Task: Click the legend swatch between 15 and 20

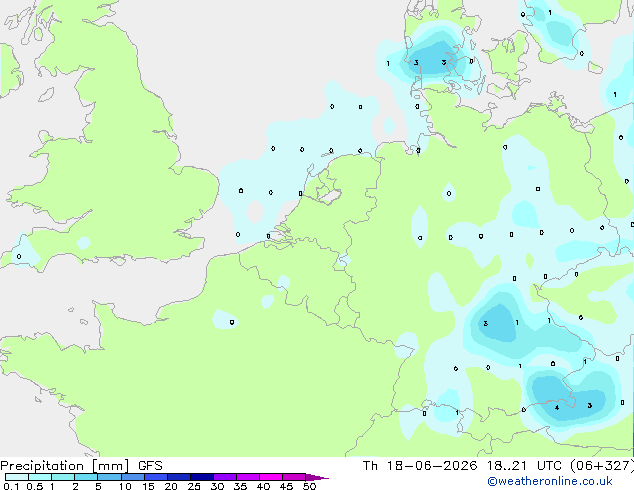Action: [155, 477]
